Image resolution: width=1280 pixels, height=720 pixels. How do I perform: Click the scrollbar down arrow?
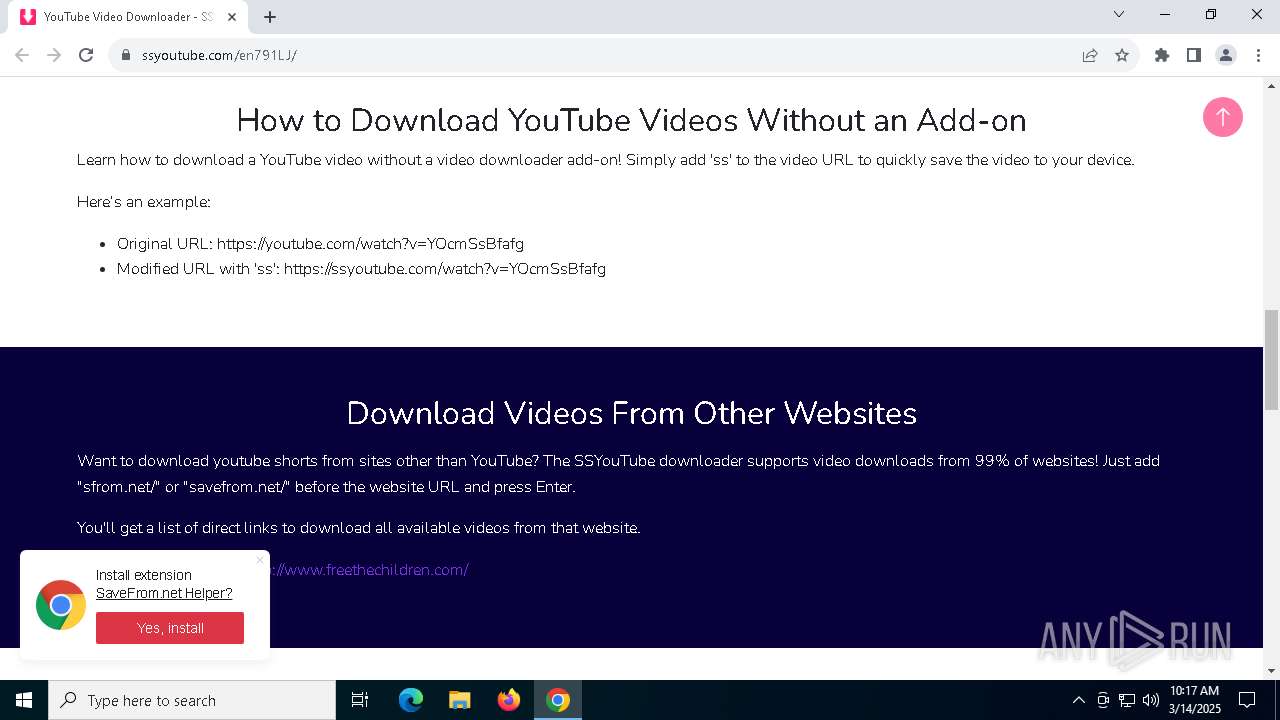(x=1271, y=670)
